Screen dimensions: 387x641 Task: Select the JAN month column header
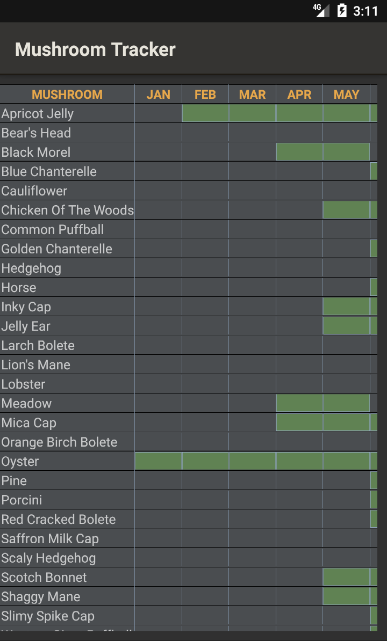point(158,94)
